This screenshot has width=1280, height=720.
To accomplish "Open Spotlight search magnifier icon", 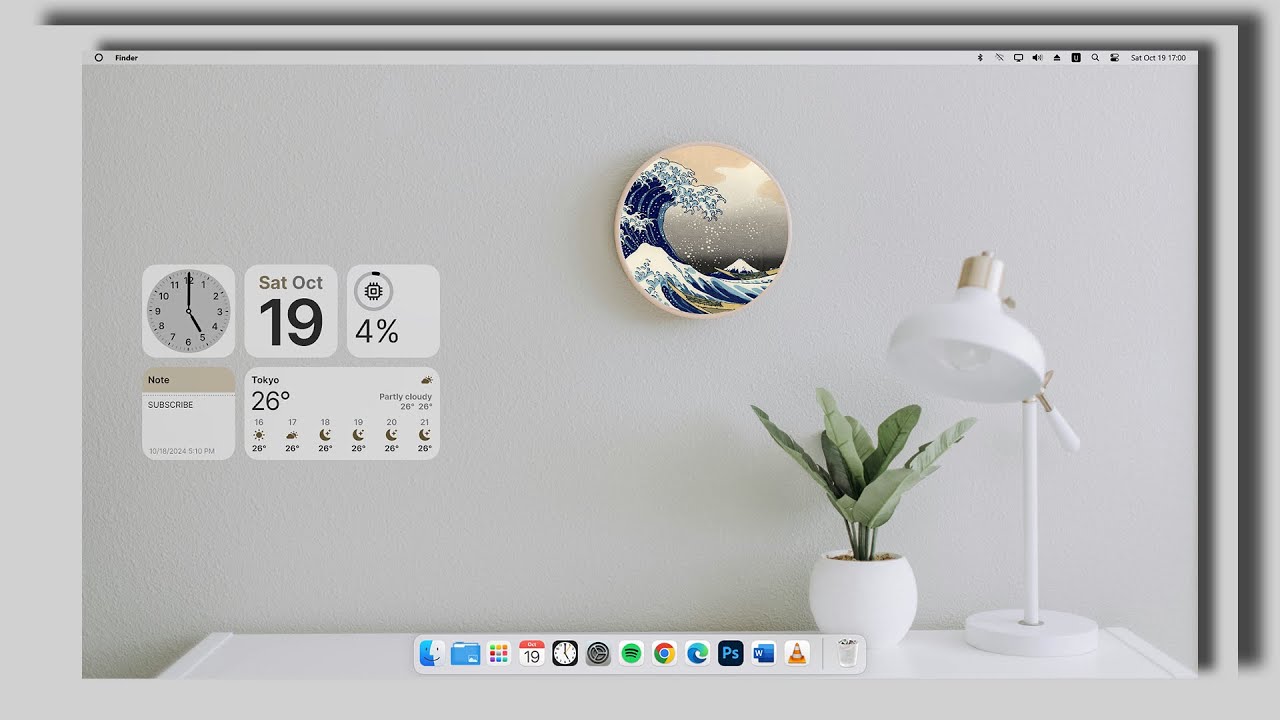I will [1095, 58].
